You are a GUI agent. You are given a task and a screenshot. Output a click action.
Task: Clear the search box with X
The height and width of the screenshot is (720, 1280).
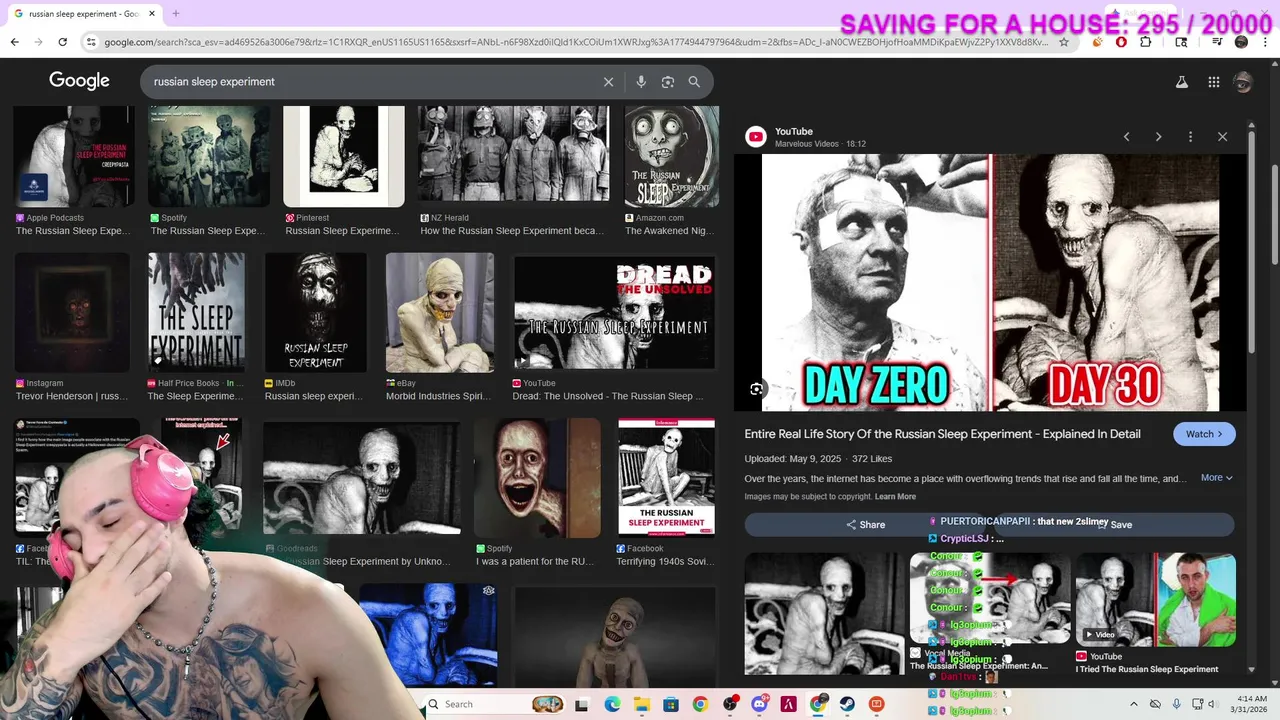pyautogui.click(x=608, y=82)
